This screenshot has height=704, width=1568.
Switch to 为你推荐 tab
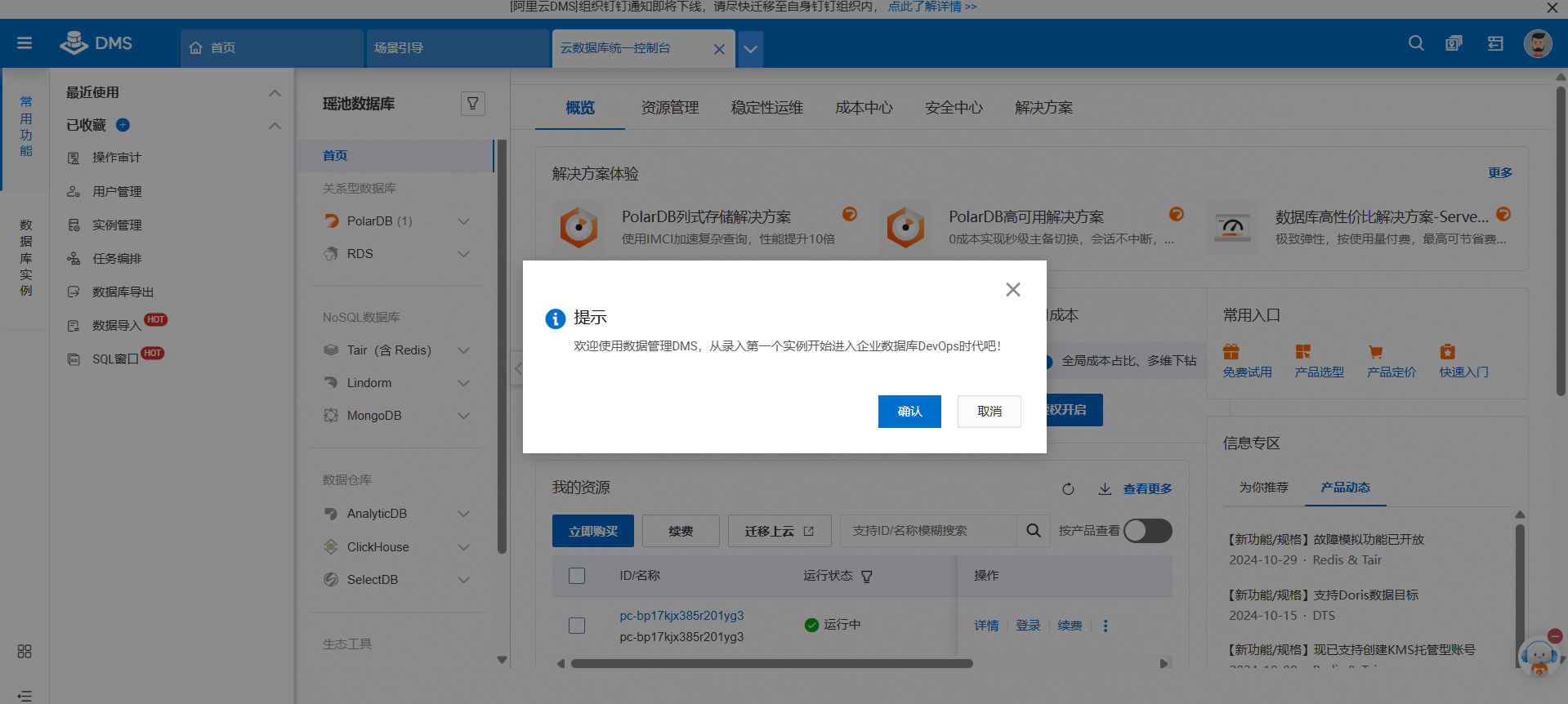(1263, 488)
